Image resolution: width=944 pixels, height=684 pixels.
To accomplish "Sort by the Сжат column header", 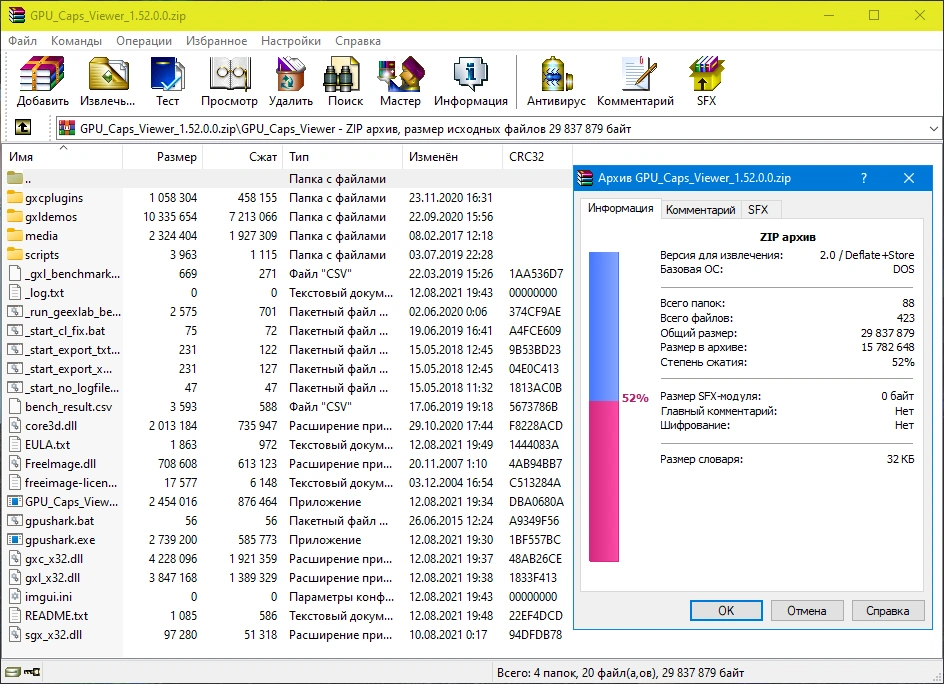I will (243, 157).
